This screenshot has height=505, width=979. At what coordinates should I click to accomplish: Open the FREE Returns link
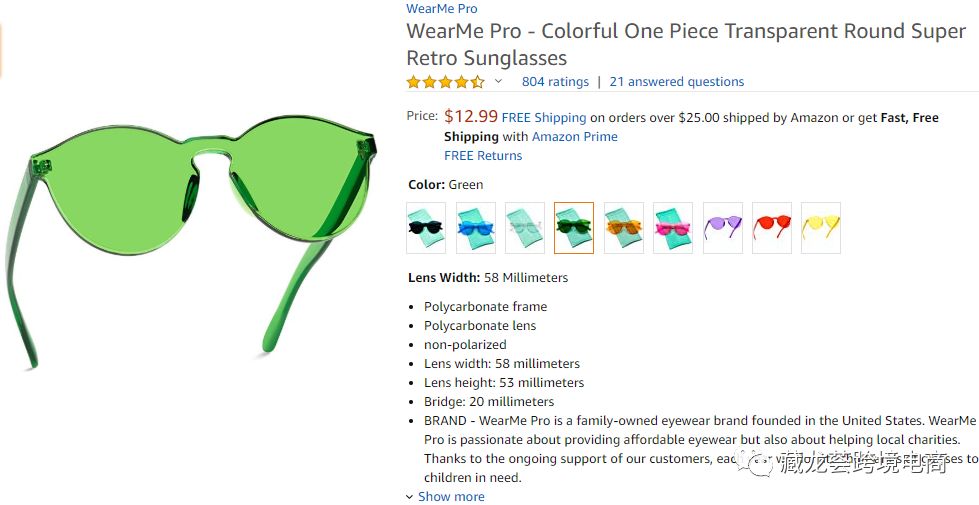[x=483, y=156]
